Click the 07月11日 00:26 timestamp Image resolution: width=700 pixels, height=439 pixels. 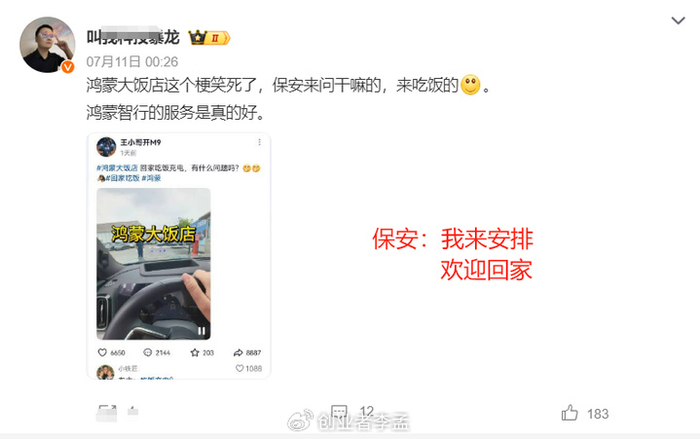132,62
